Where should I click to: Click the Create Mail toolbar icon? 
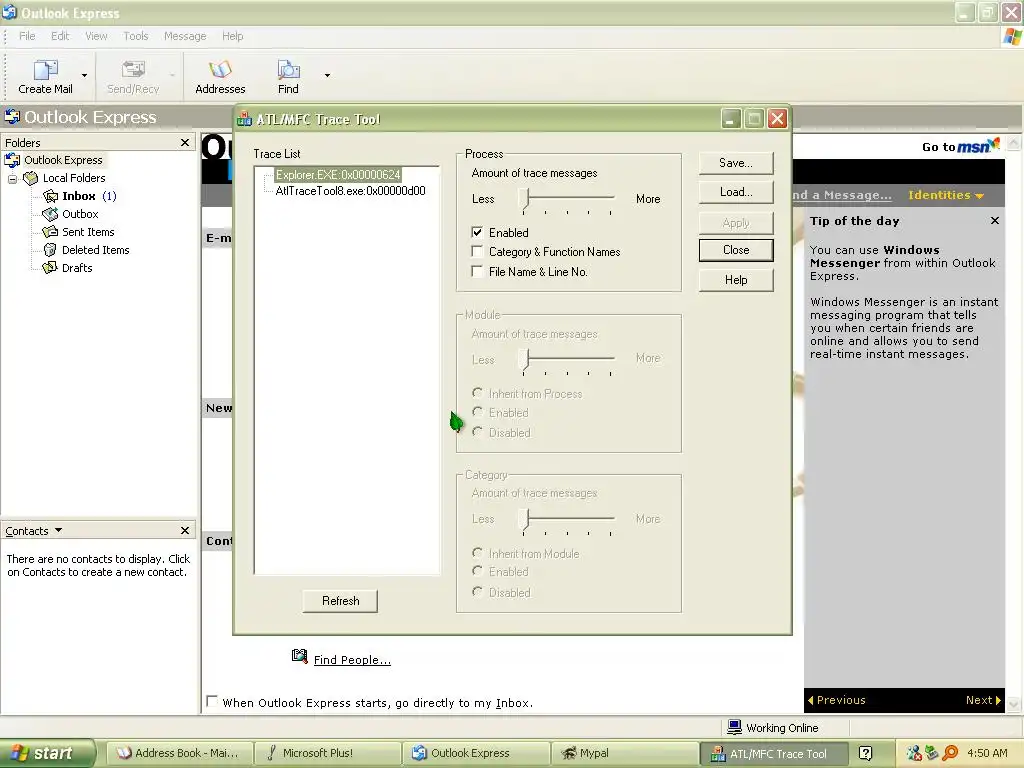[x=46, y=69]
